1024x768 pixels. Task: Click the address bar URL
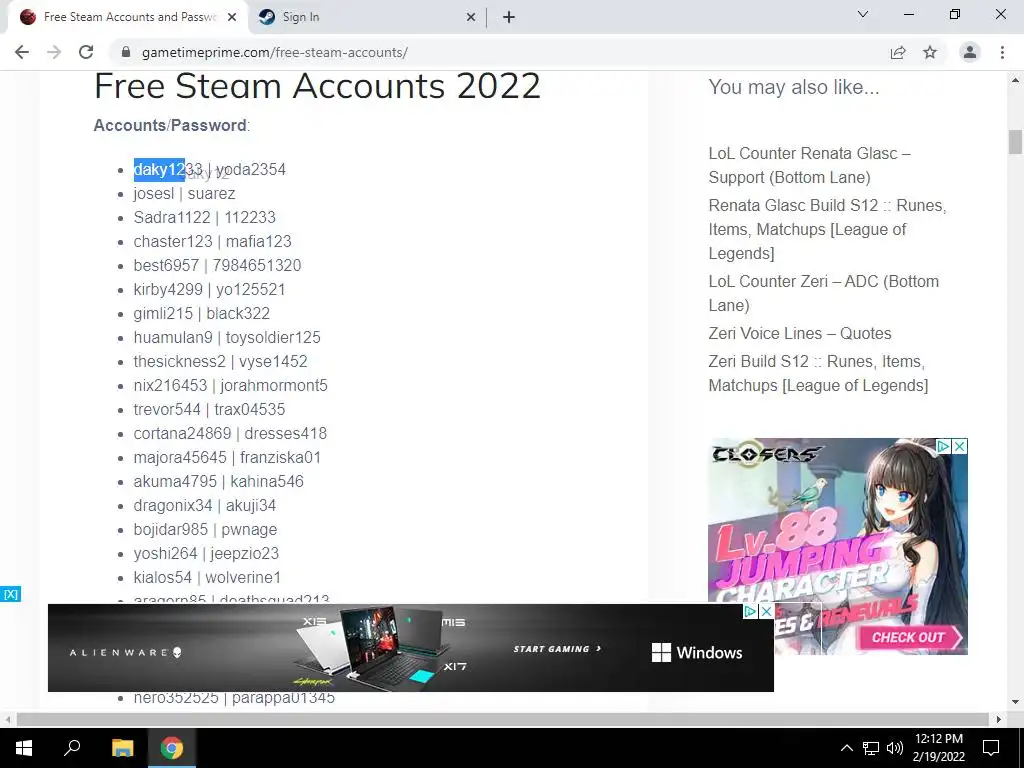point(274,52)
